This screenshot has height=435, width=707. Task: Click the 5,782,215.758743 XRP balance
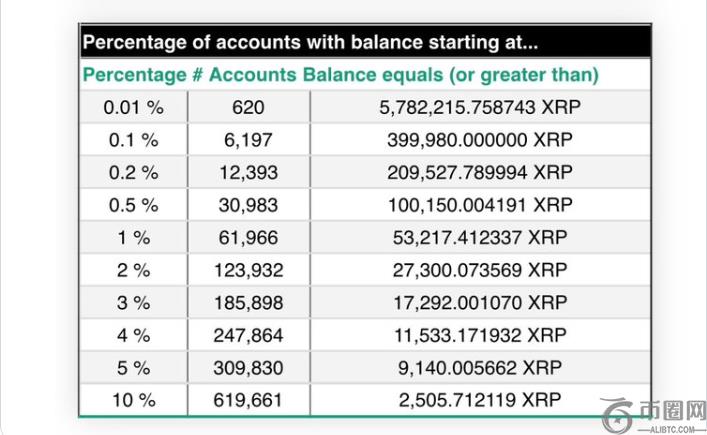click(x=480, y=107)
